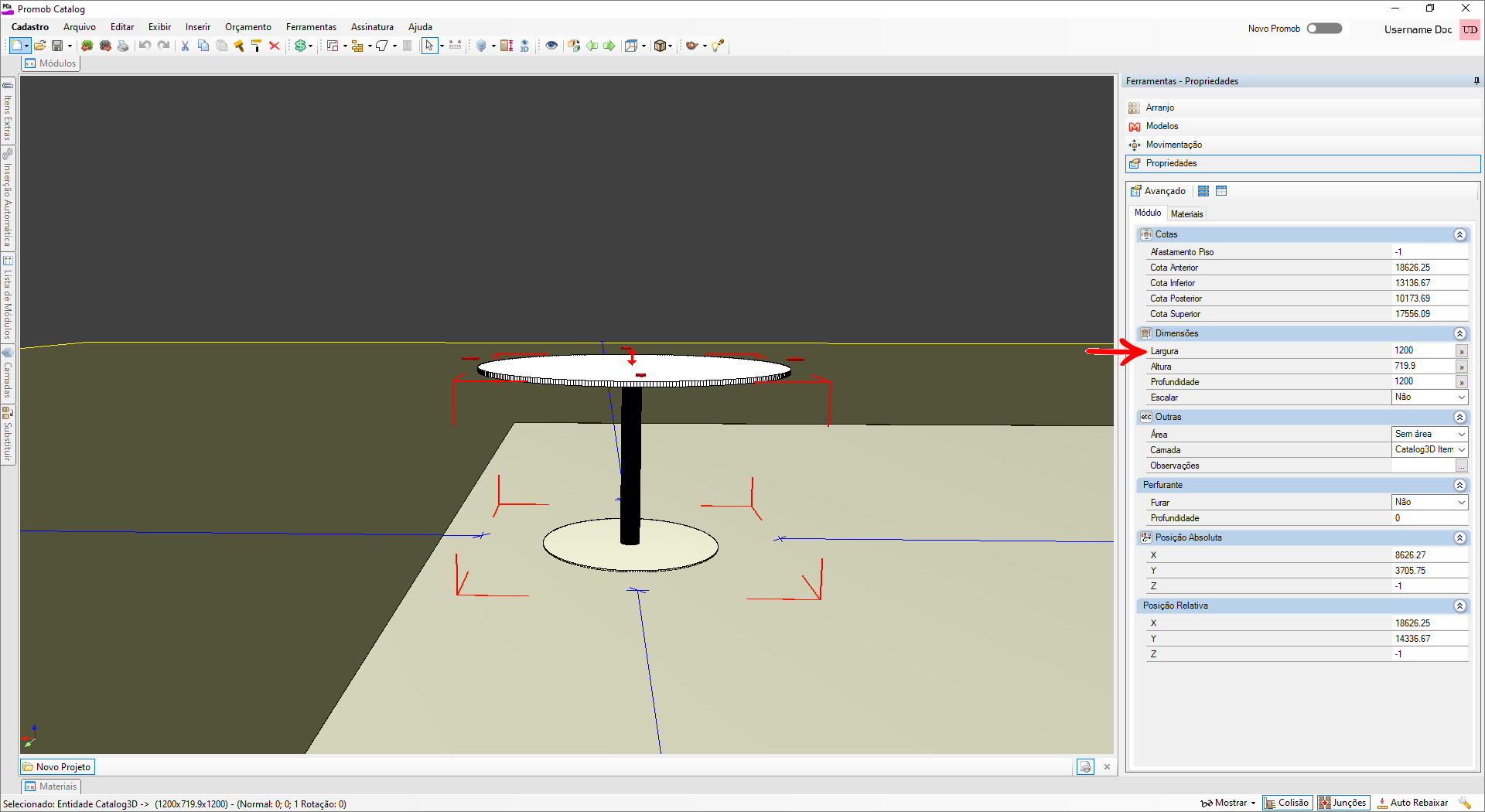This screenshot has height=812, width=1485.
Task: Click the green left arrow icon
Action: (592, 46)
